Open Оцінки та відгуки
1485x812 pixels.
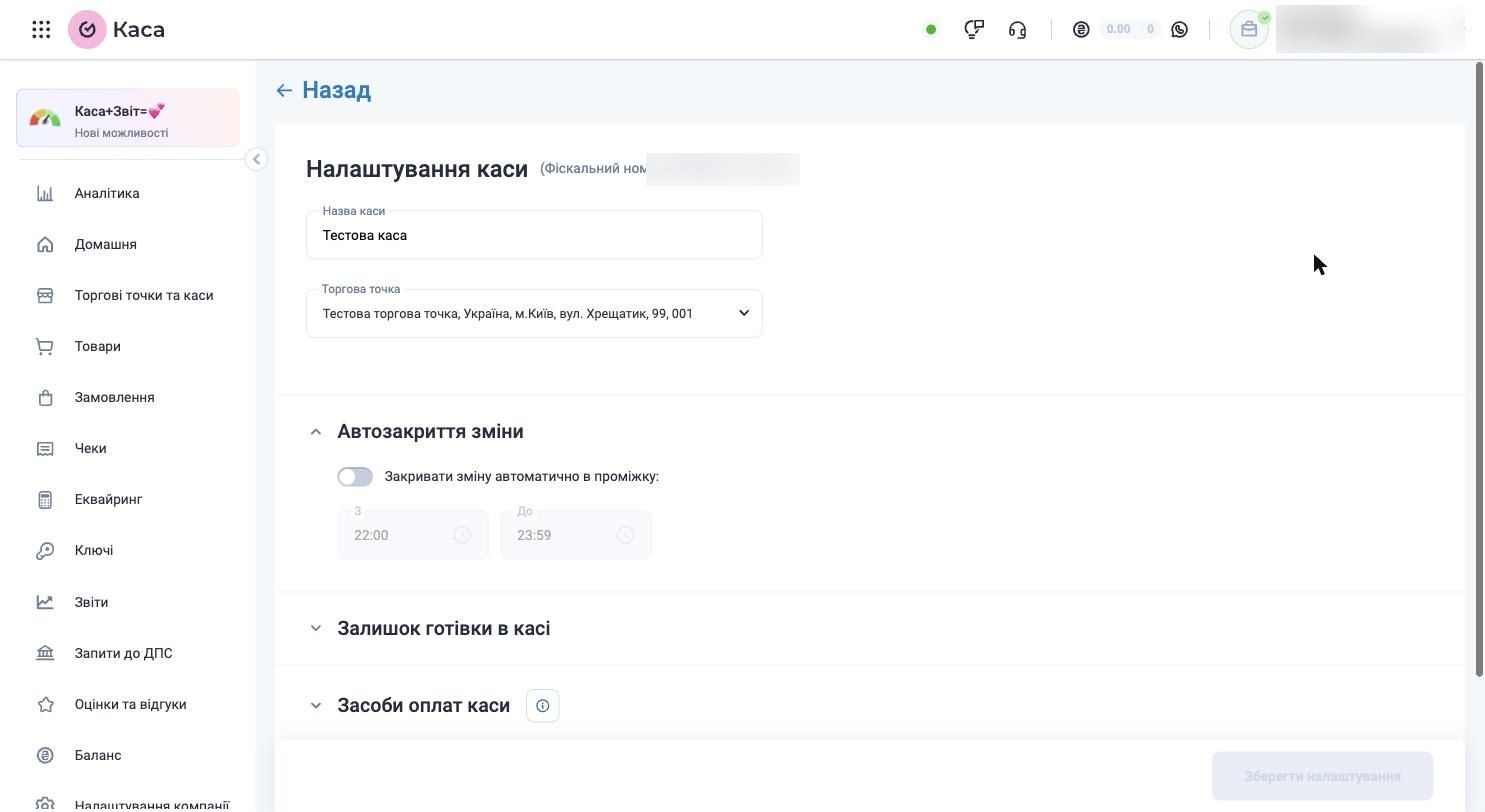pos(128,704)
